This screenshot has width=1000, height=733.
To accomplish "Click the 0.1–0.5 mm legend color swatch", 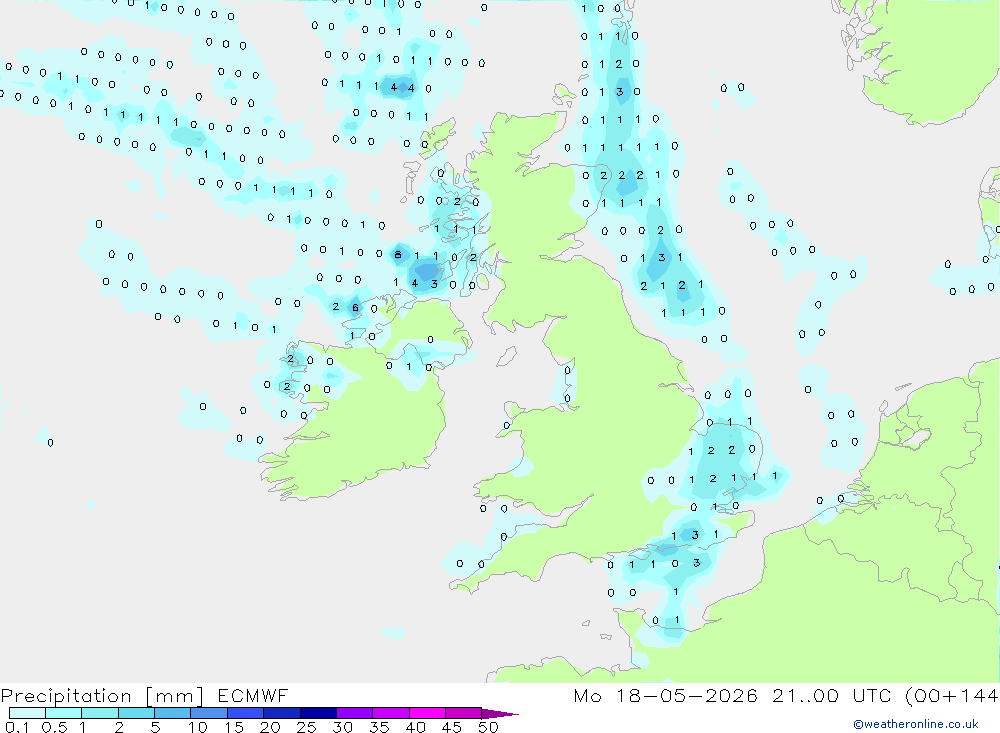I will click(x=27, y=713).
